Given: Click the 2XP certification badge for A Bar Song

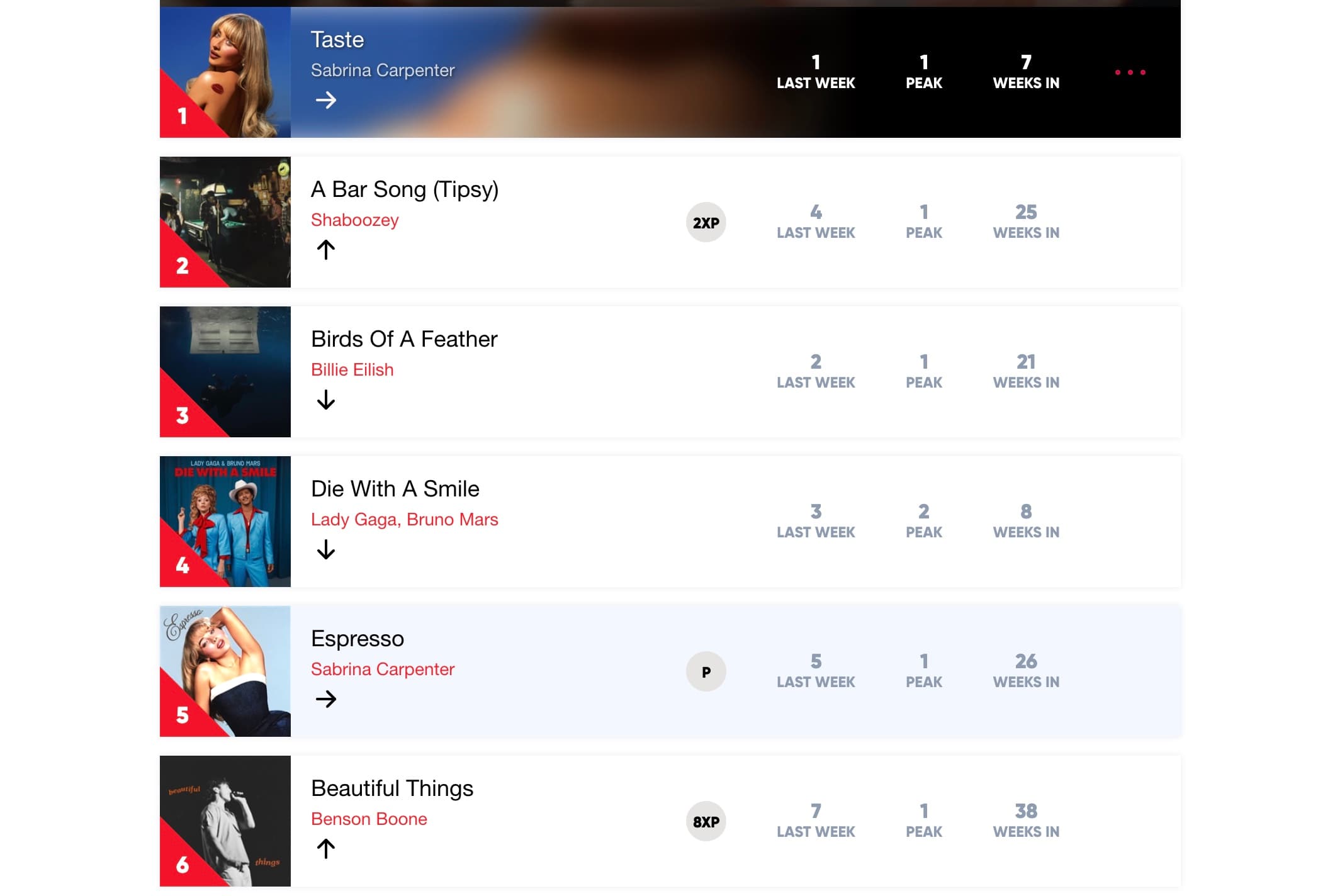Looking at the screenshot, I should [x=706, y=223].
